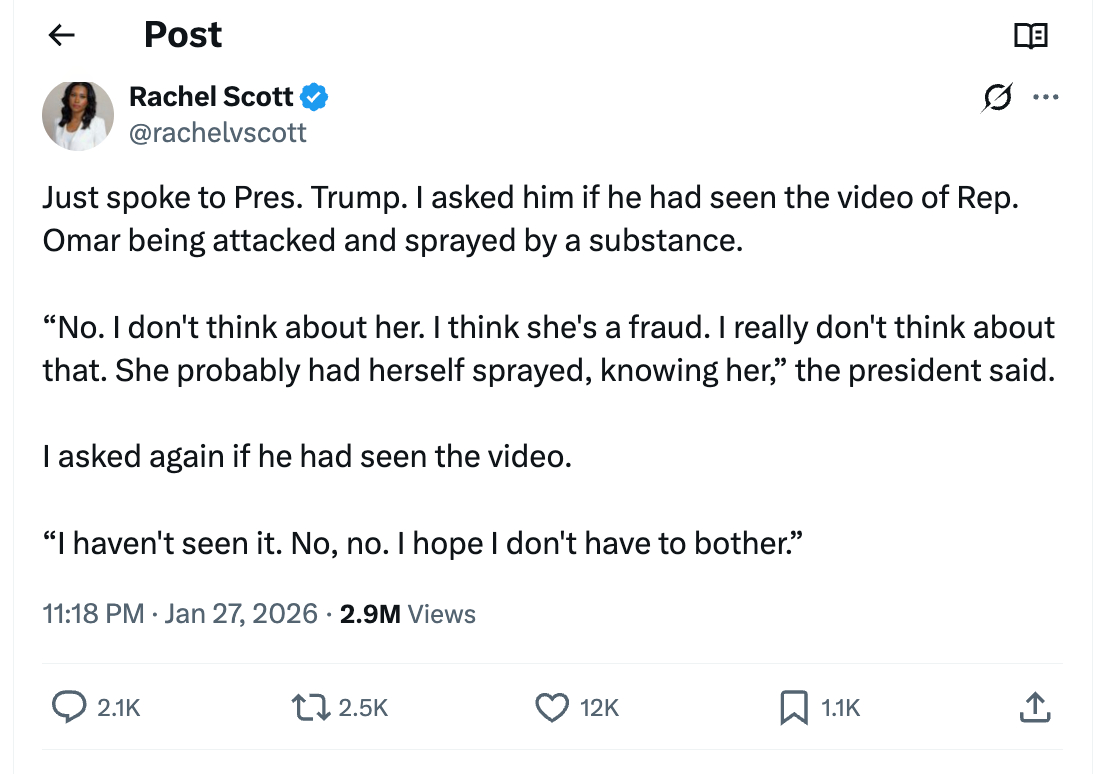
Task: Click the 2.1K replies count
Action: click(119, 708)
